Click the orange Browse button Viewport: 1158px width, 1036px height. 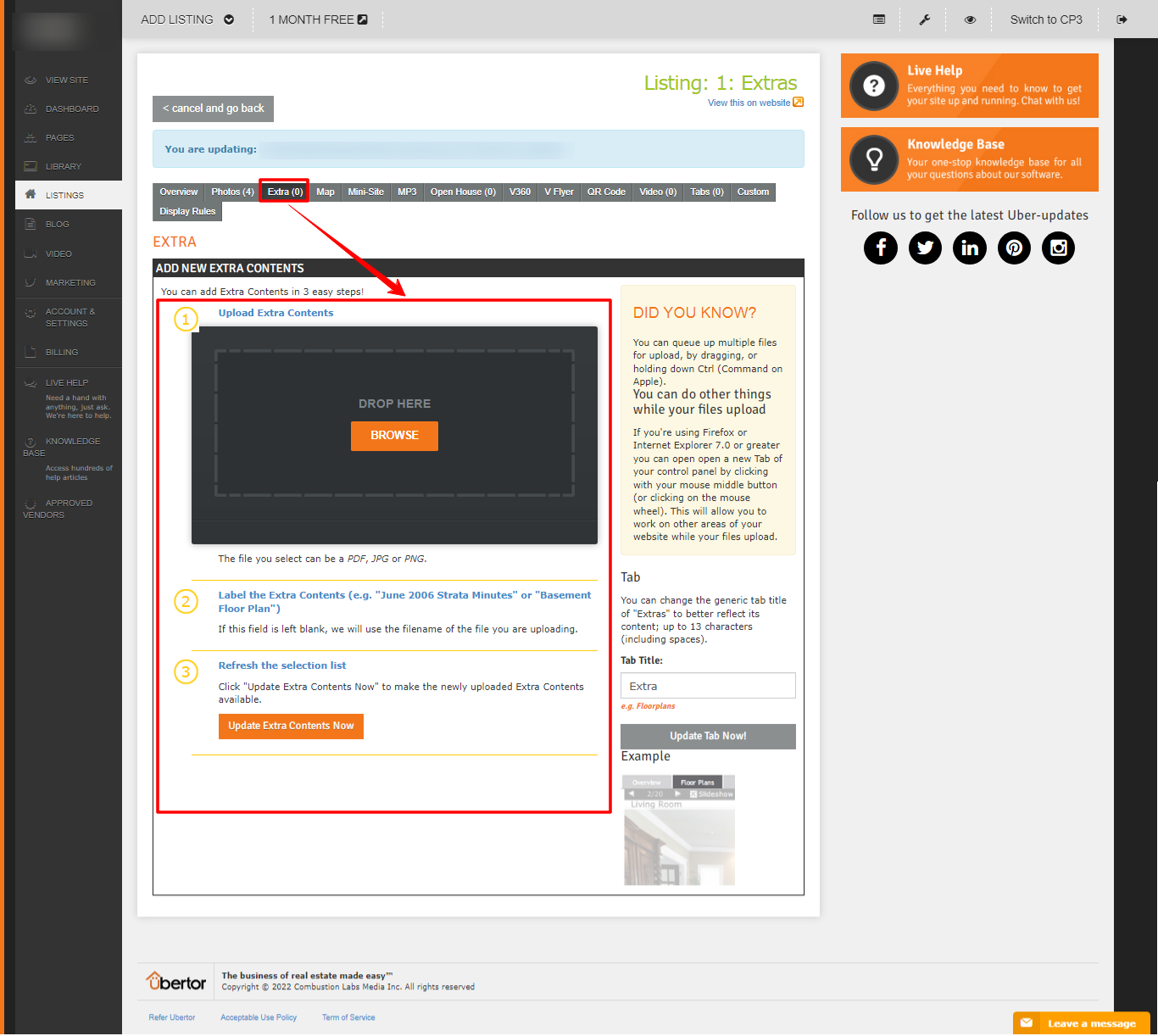(x=394, y=436)
